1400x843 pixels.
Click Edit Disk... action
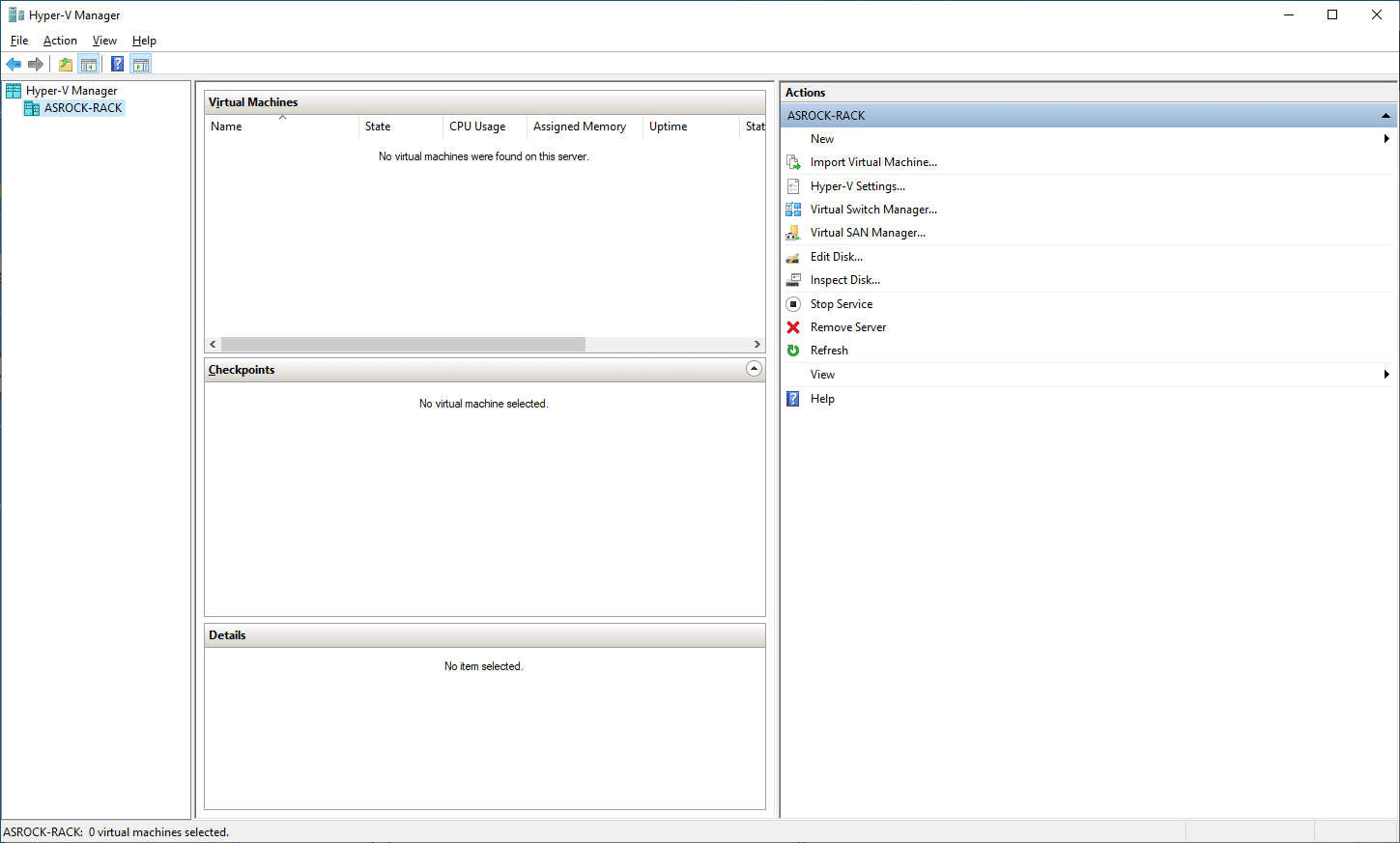[x=837, y=257]
